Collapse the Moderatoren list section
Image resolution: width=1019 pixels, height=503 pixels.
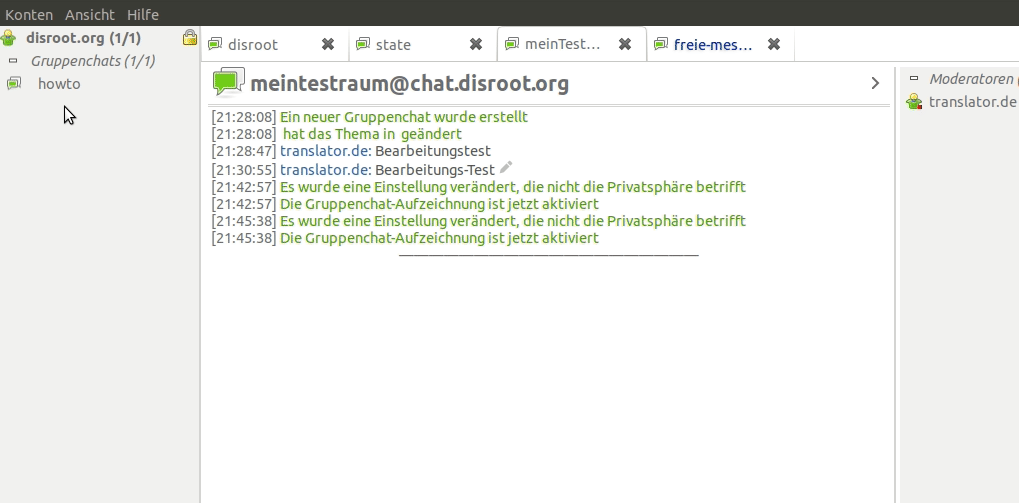pyautogui.click(x=913, y=78)
